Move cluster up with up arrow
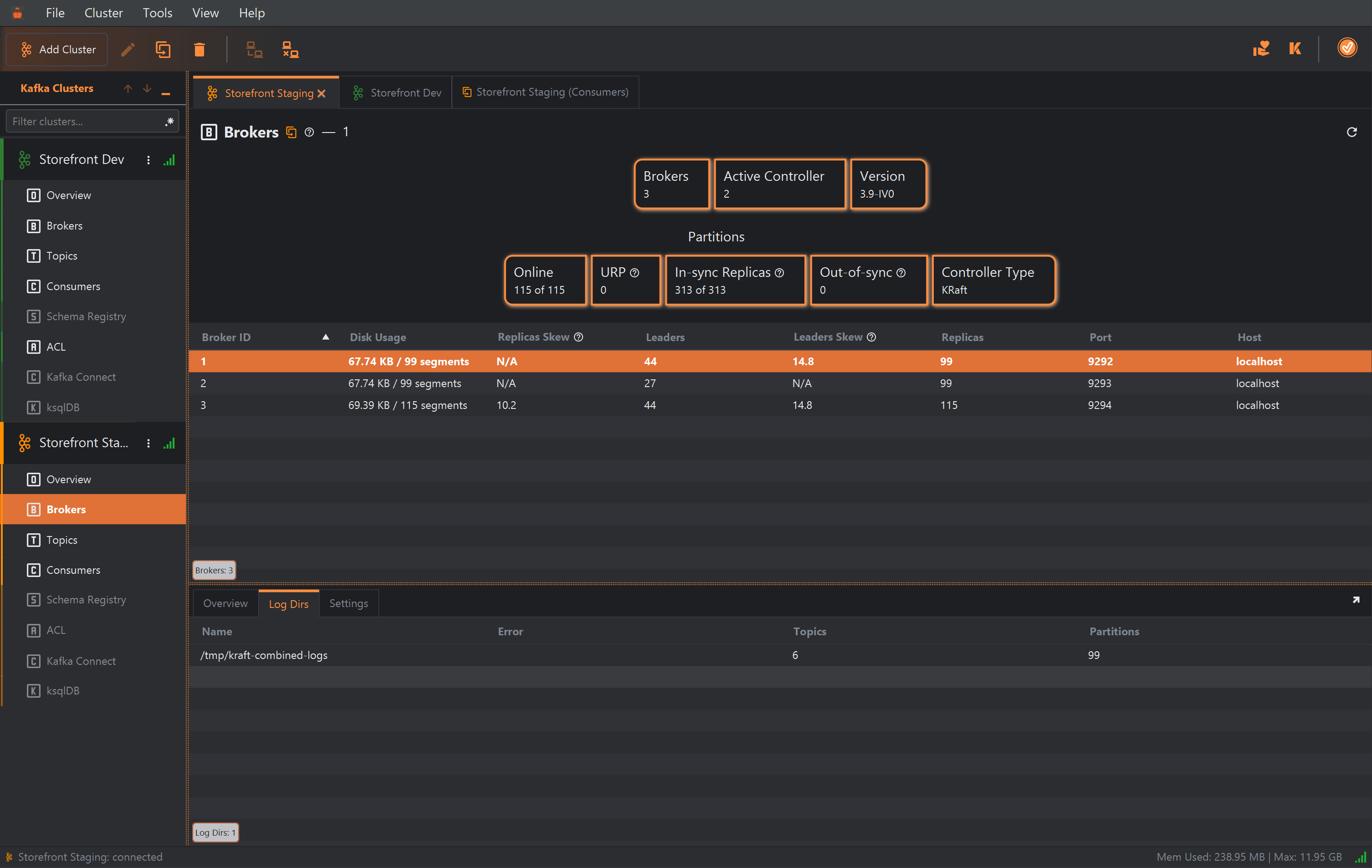The image size is (1372, 868). tap(128, 88)
